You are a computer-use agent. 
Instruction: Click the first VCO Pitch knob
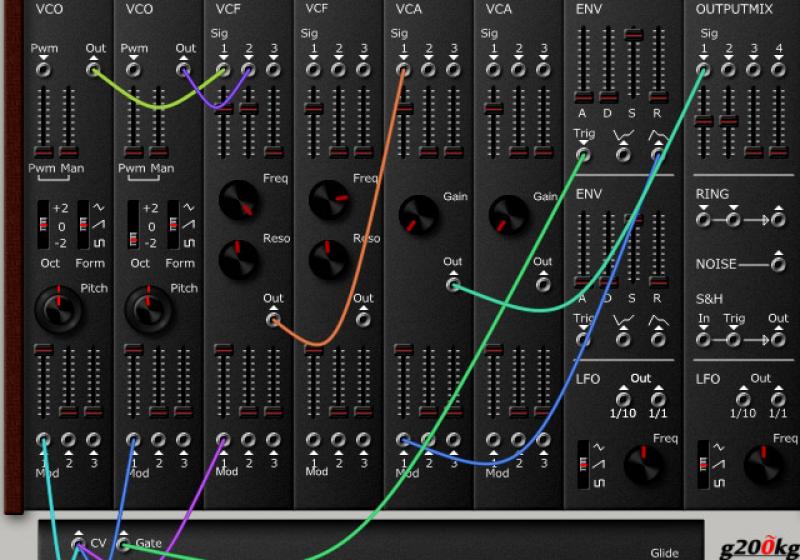[58, 310]
